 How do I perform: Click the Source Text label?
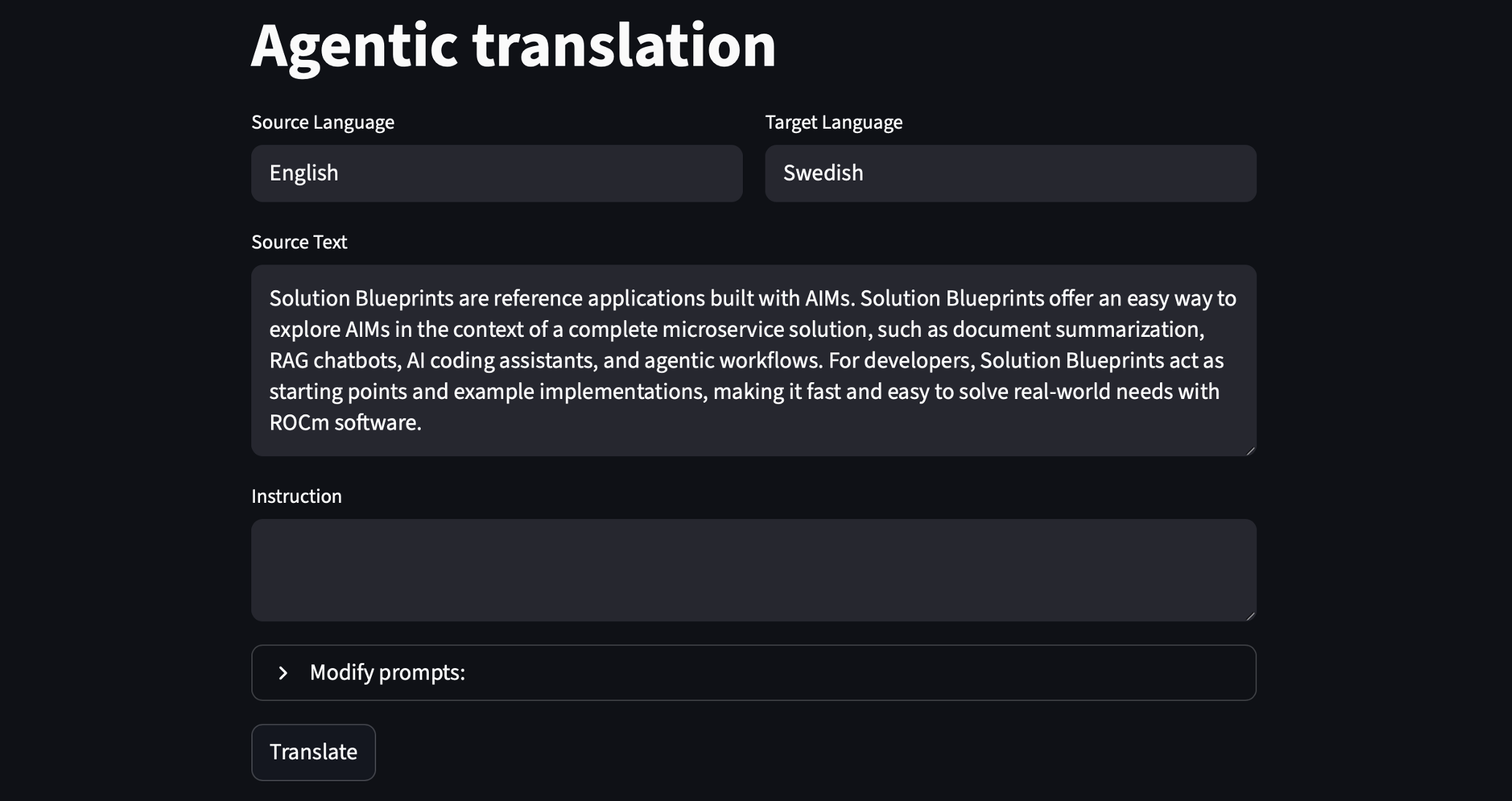click(x=299, y=242)
